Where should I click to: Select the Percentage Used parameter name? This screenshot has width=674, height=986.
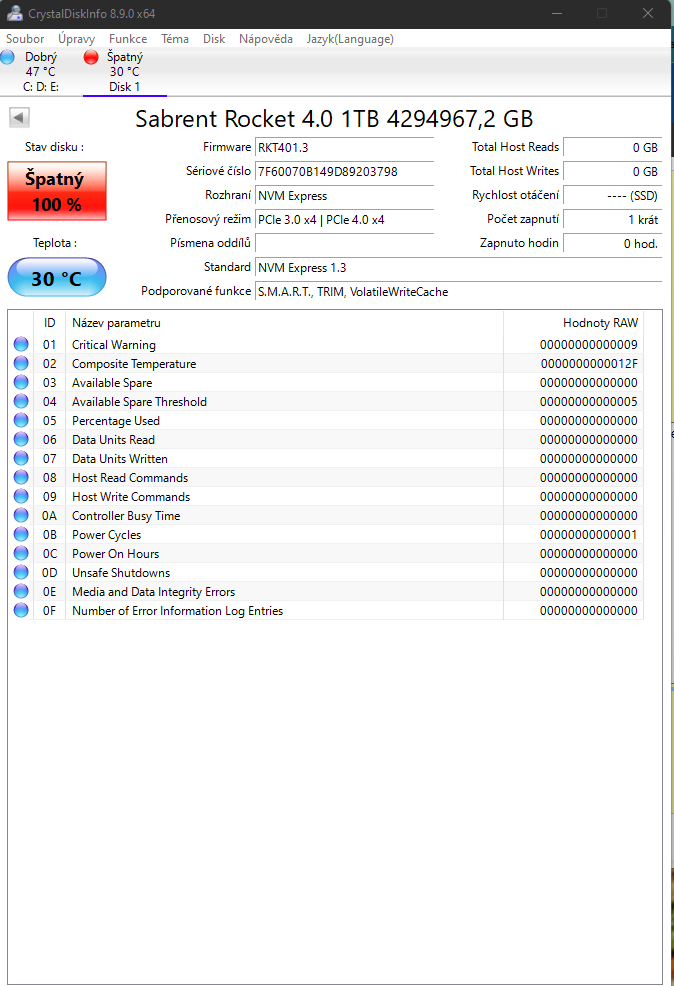116,421
